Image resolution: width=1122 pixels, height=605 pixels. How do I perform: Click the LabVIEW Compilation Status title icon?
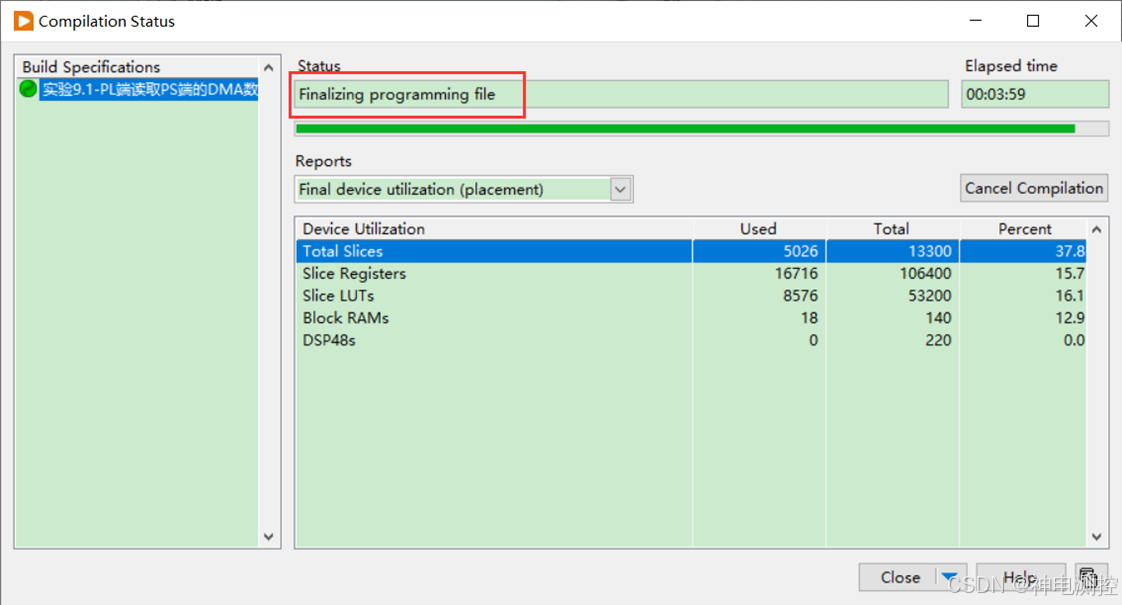tap(24, 21)
